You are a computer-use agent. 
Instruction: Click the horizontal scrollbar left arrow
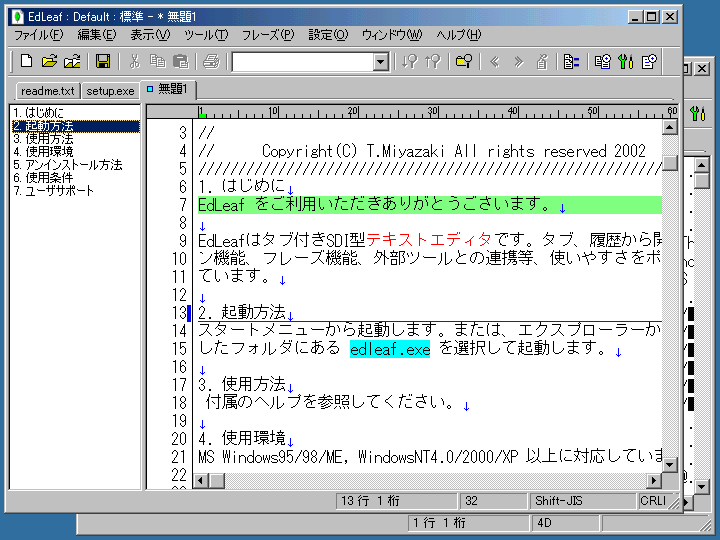pyautogui.click(x=200, y=481)
